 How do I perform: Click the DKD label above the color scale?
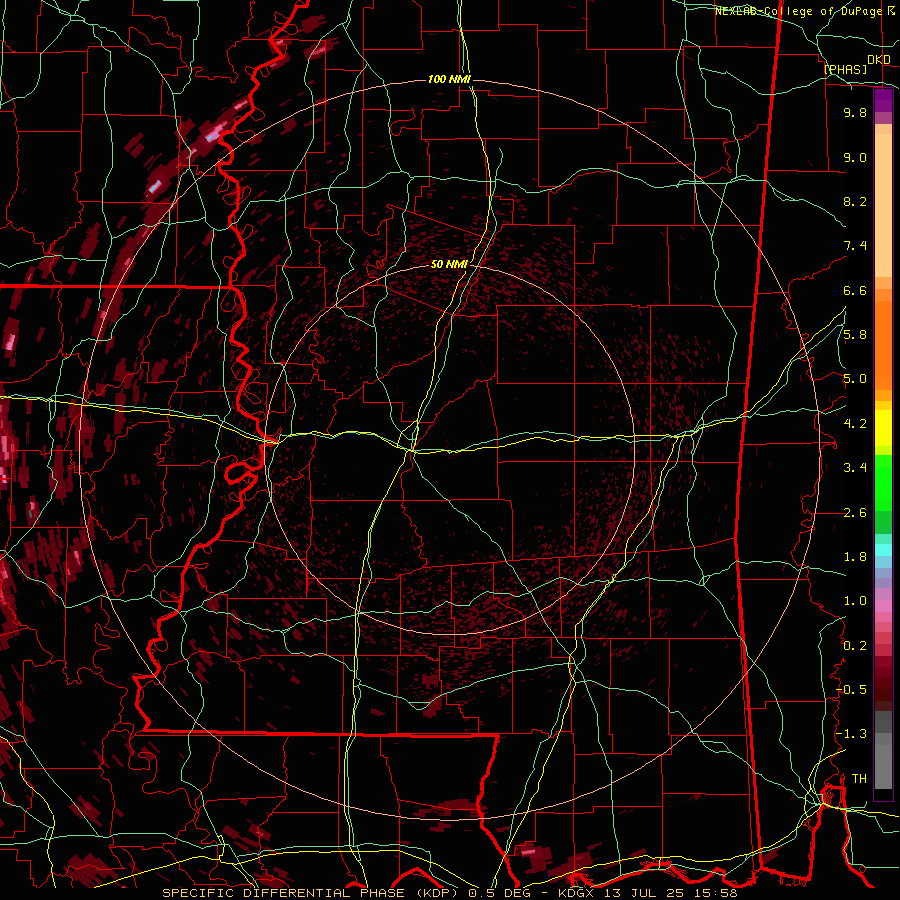(x=879, y=60)
